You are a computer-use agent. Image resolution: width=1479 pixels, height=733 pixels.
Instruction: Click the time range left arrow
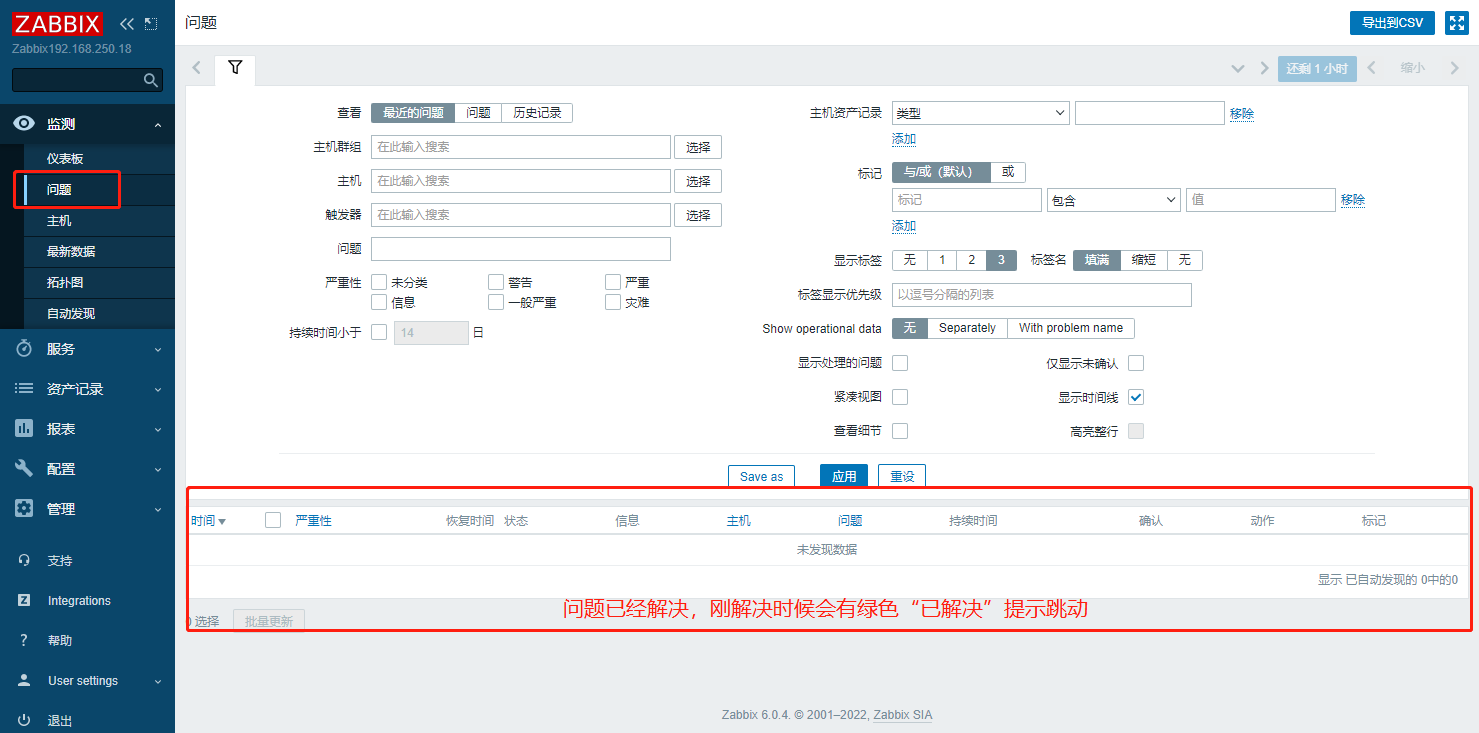(x=1372, y=68)
